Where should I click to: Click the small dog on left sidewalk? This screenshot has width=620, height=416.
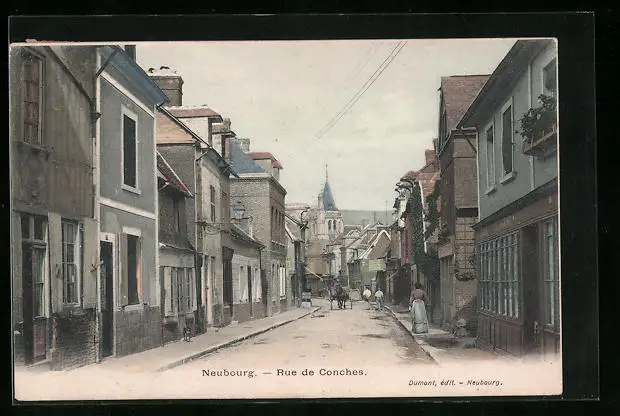[187, 331]
